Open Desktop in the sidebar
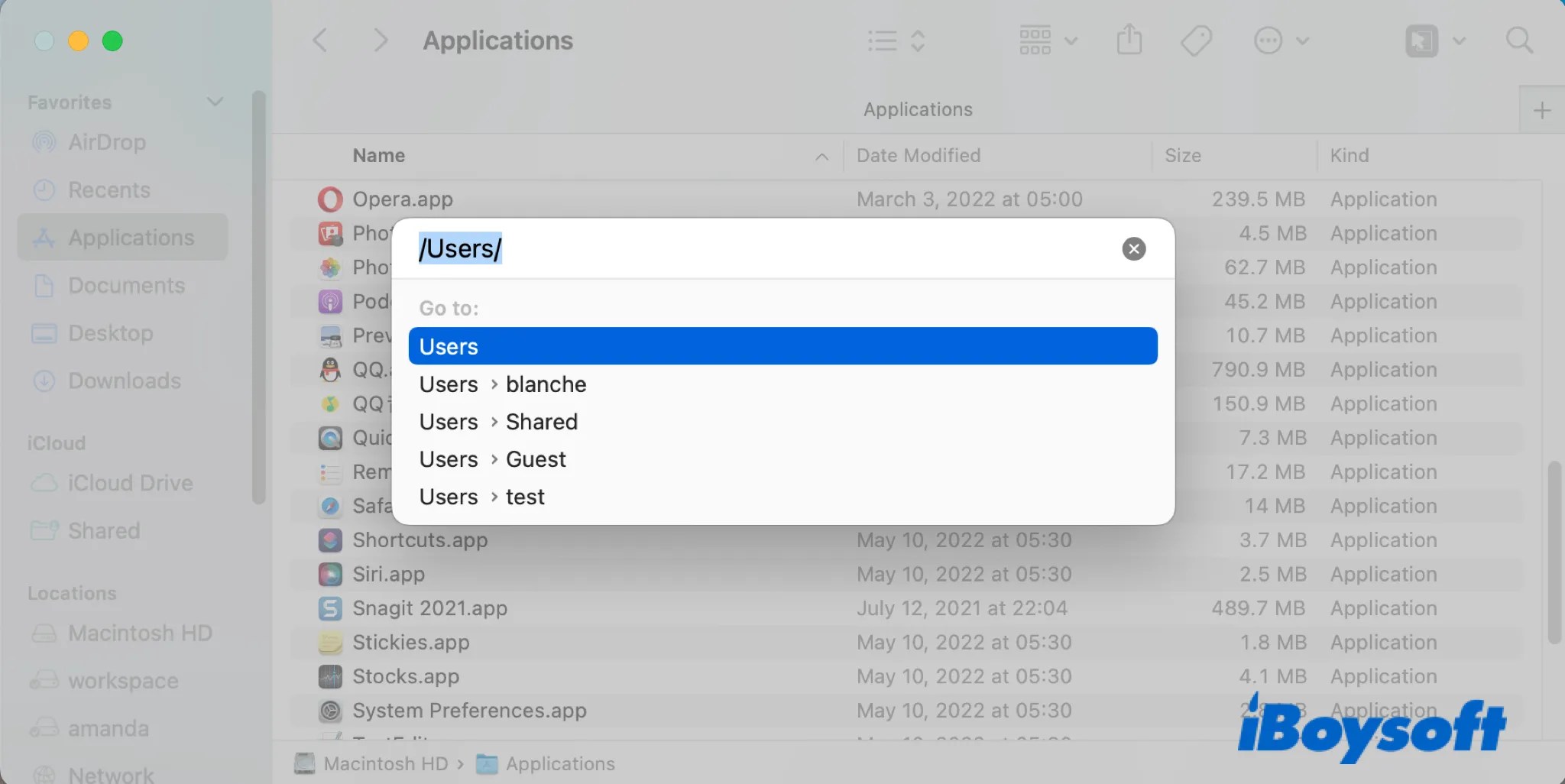1565x784 pixels. [x=122, y=332]
